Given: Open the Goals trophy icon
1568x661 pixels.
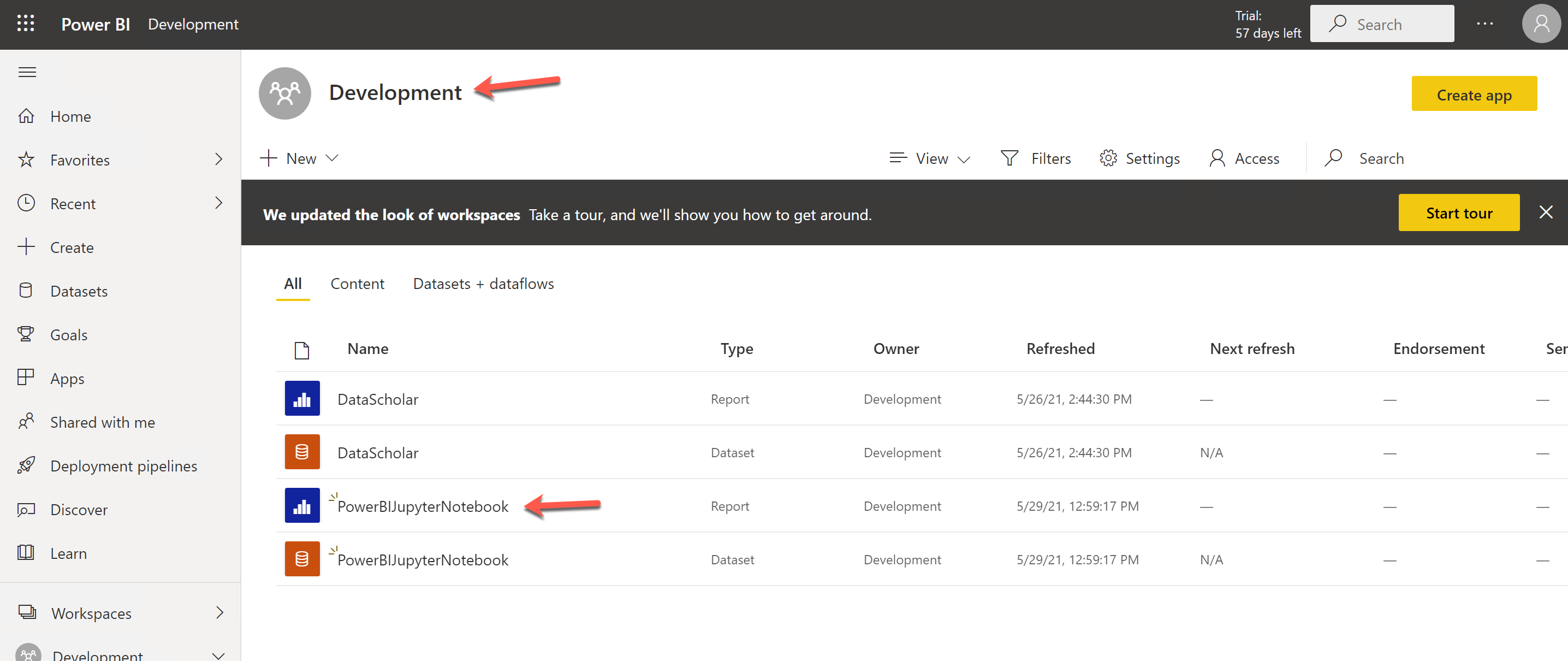Looking at the screenshot, I should click(26, 334).
